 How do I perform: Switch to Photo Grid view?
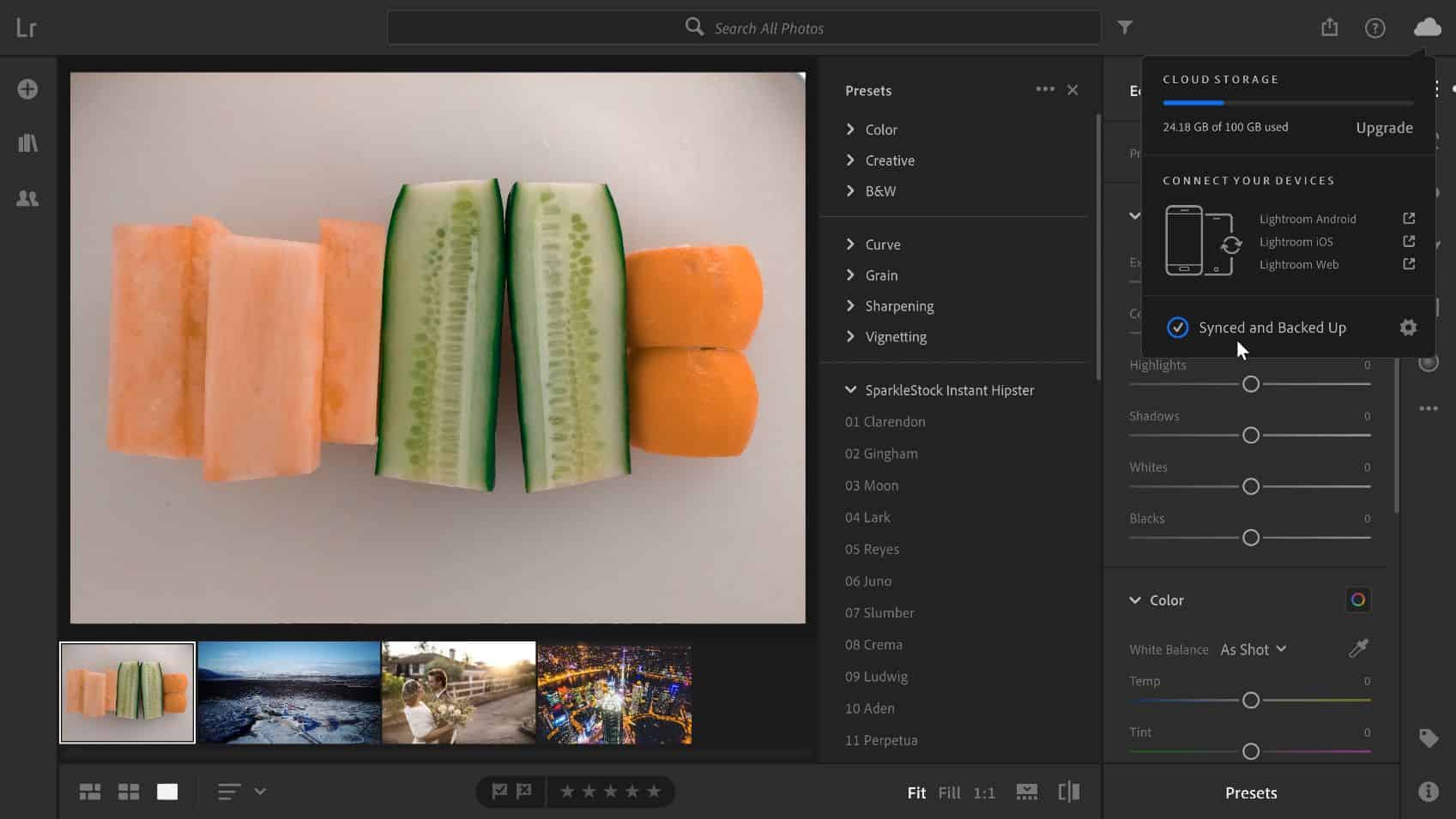coord(90,792)
